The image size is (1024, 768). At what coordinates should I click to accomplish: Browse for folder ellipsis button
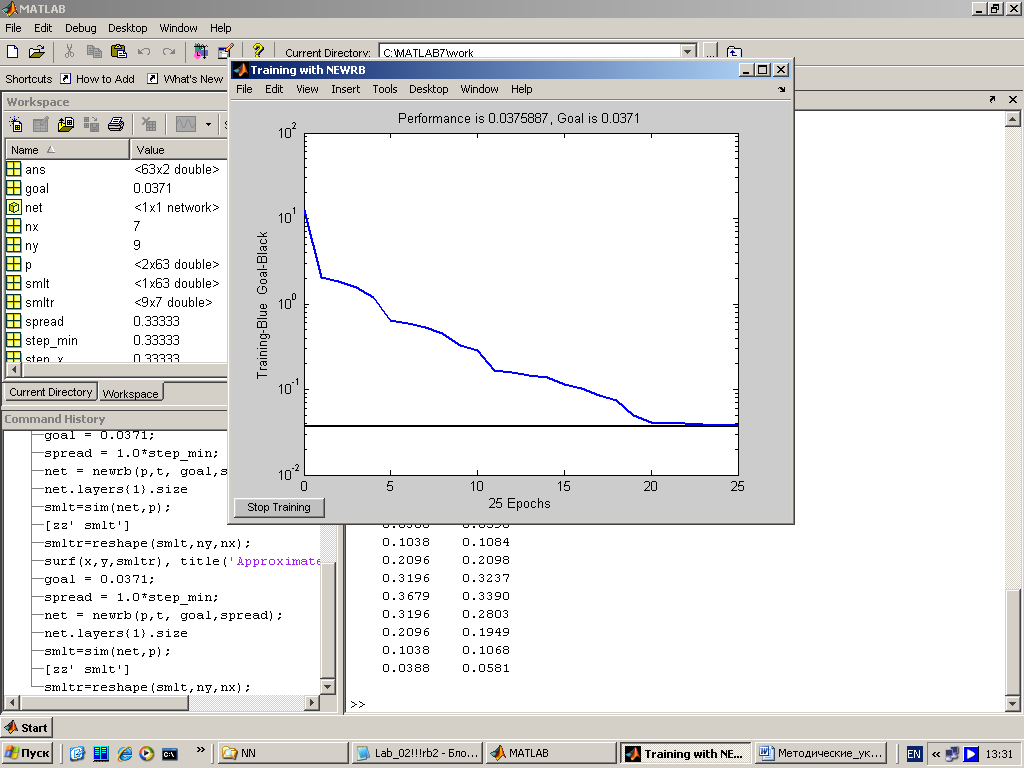[711, 52]
